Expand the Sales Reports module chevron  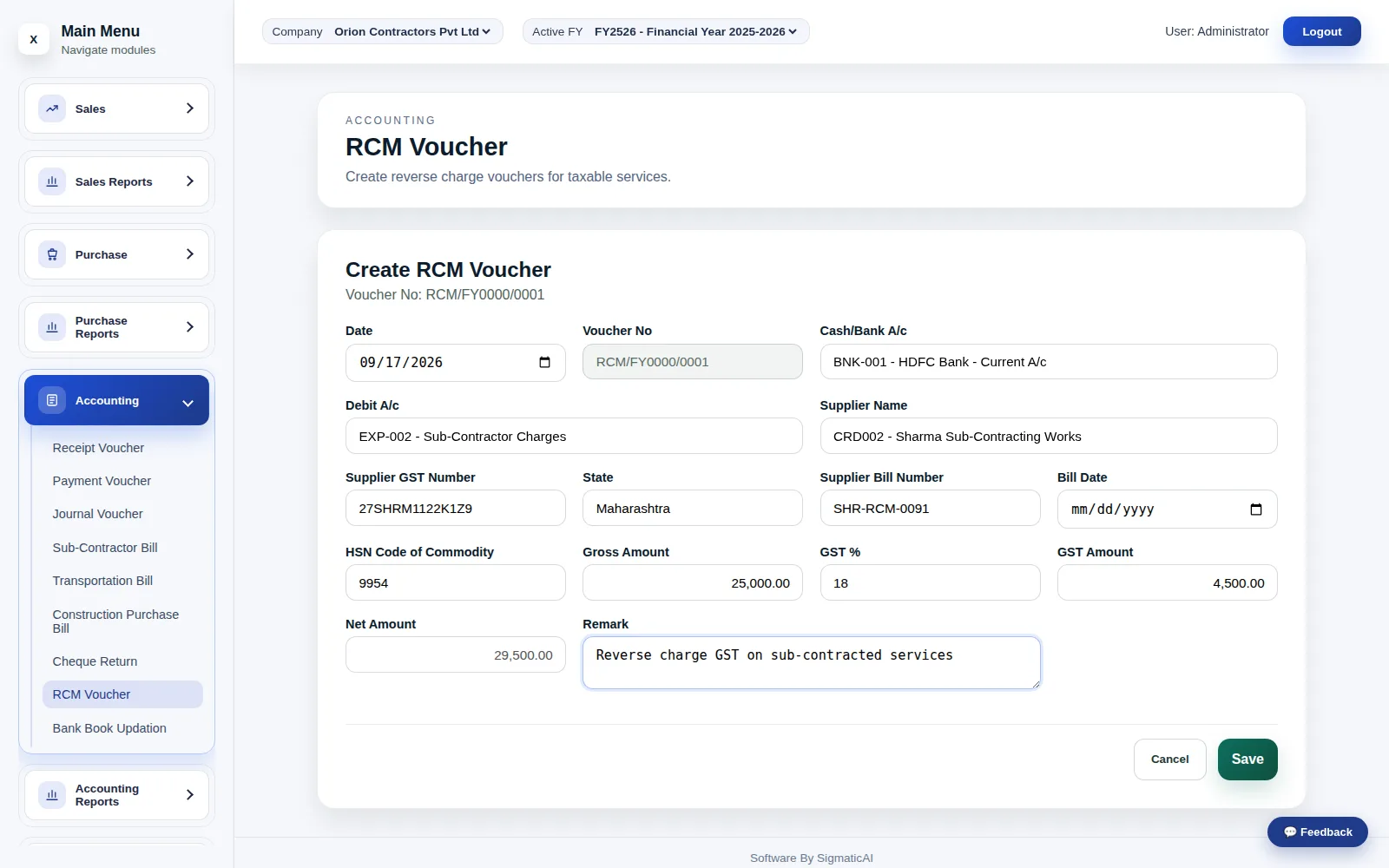point(190,181)
